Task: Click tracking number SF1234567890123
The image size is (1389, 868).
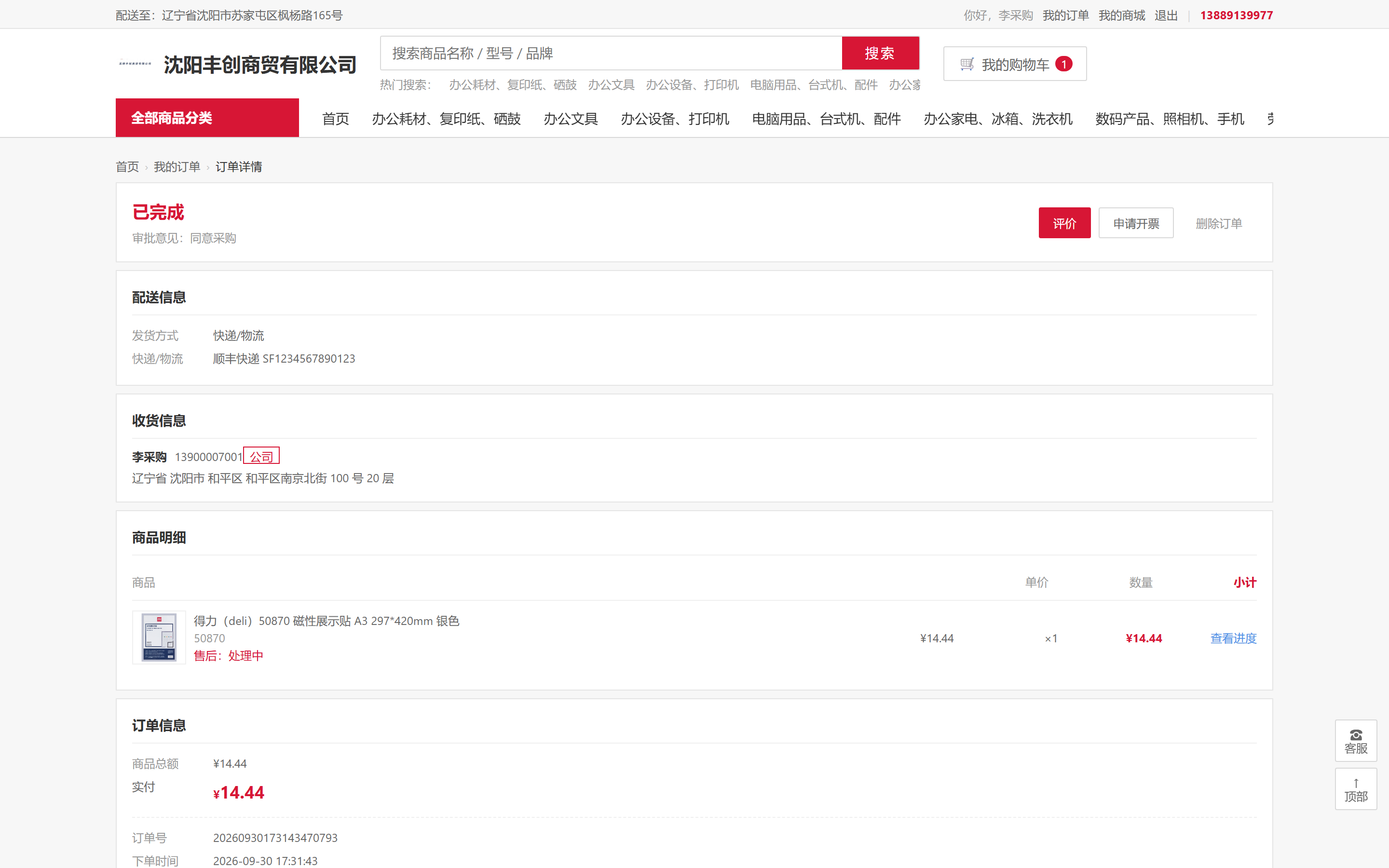Action: tap(309, 359)
